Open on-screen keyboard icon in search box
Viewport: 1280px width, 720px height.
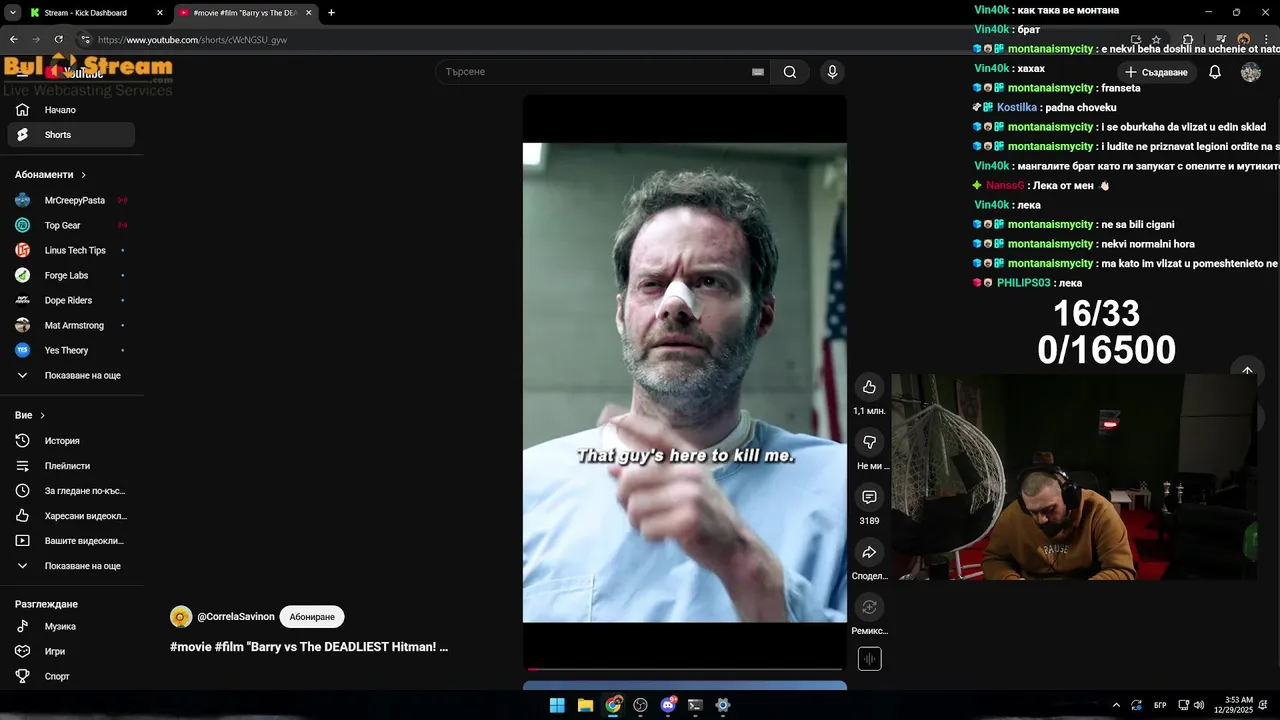tap(758, 72)
